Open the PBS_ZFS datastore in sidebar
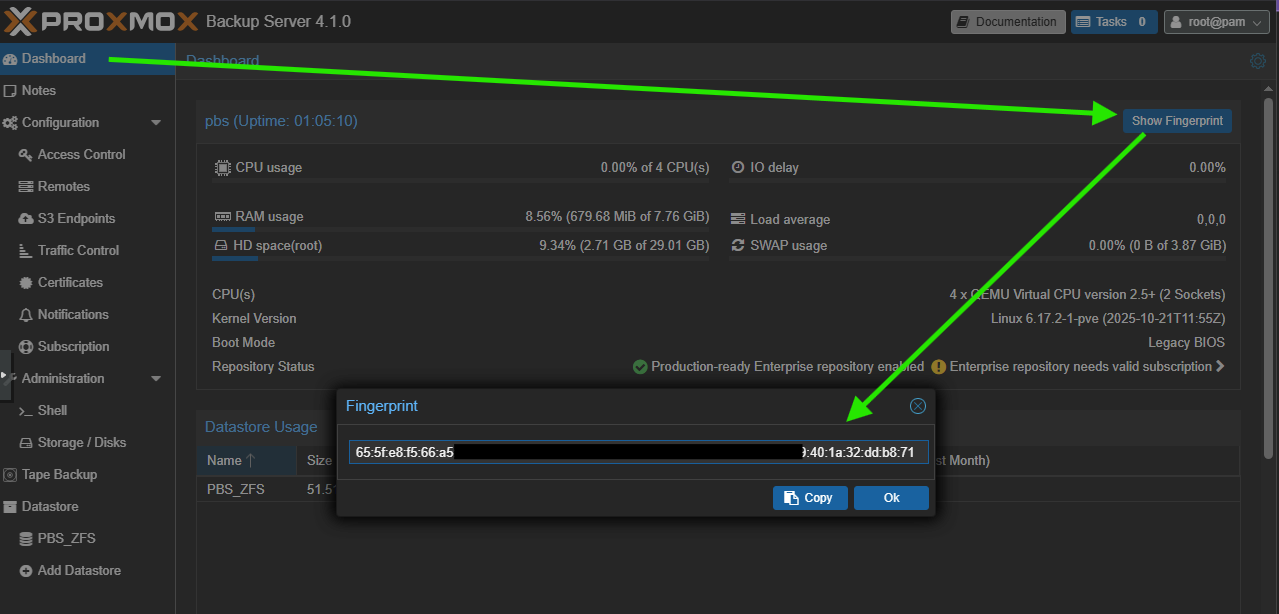Screen dimensions: 1279x614 tap(66, 538)
